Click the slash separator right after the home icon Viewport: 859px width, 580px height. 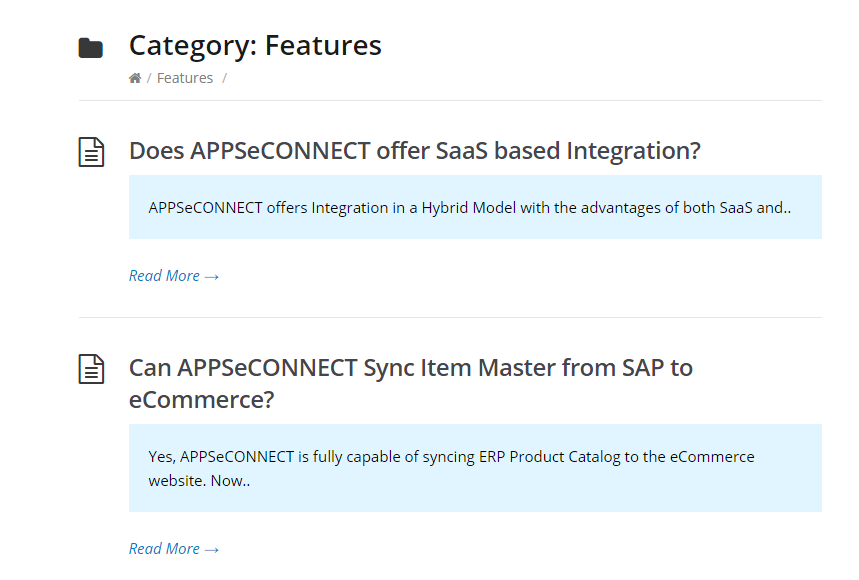point(148,78)
